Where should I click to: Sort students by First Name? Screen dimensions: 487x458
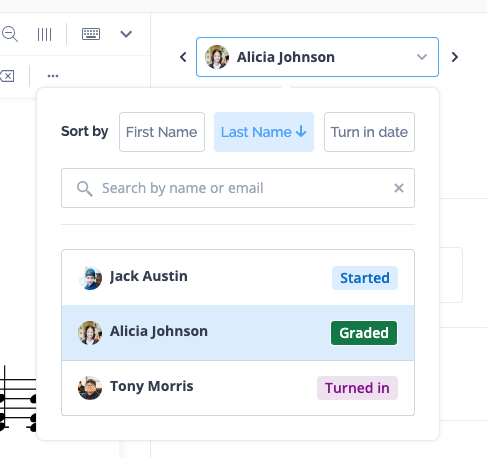pos(162,132)
